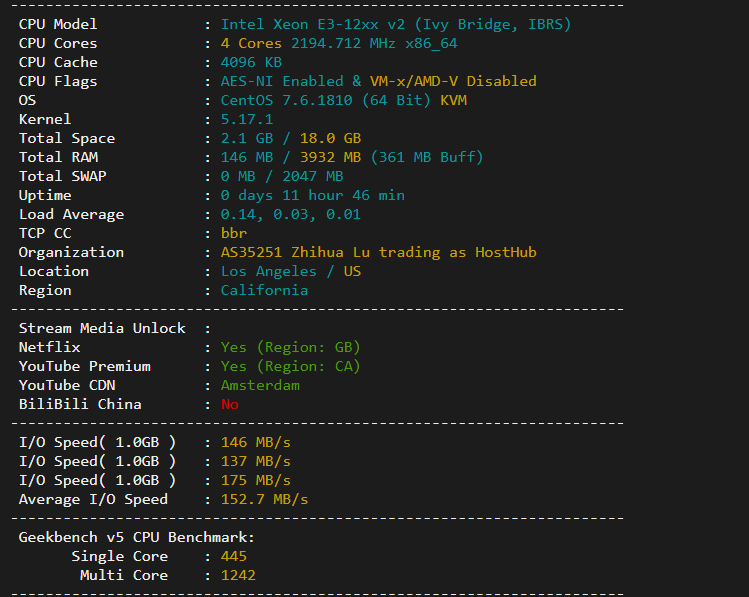Click the Average I/O Speed 152.7 MB/s
Image resolution: width=749 pixels, height=597 pixels.
coord(264,500)
